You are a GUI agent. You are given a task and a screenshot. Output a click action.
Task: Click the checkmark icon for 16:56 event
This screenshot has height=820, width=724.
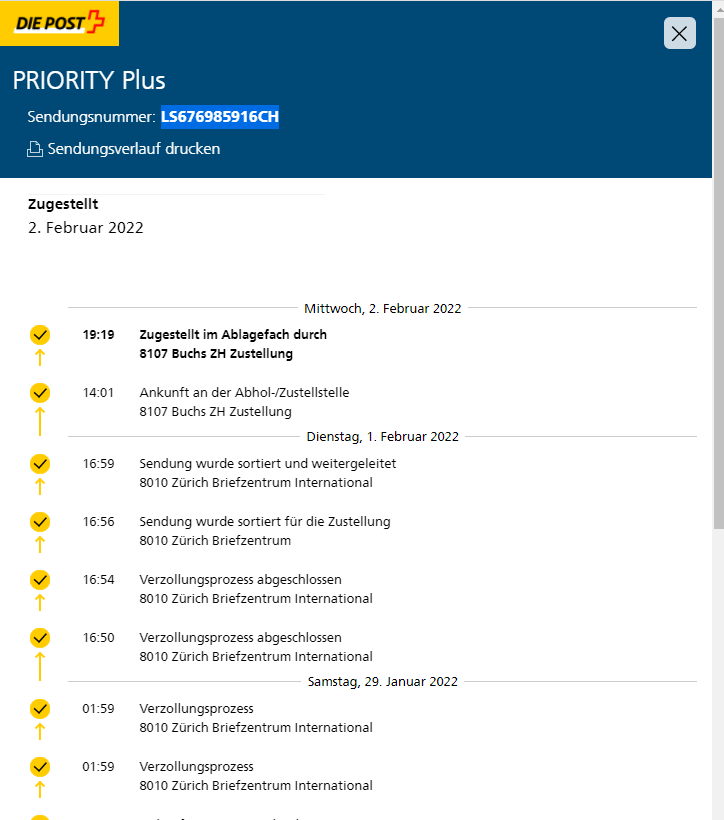point(40,522)
